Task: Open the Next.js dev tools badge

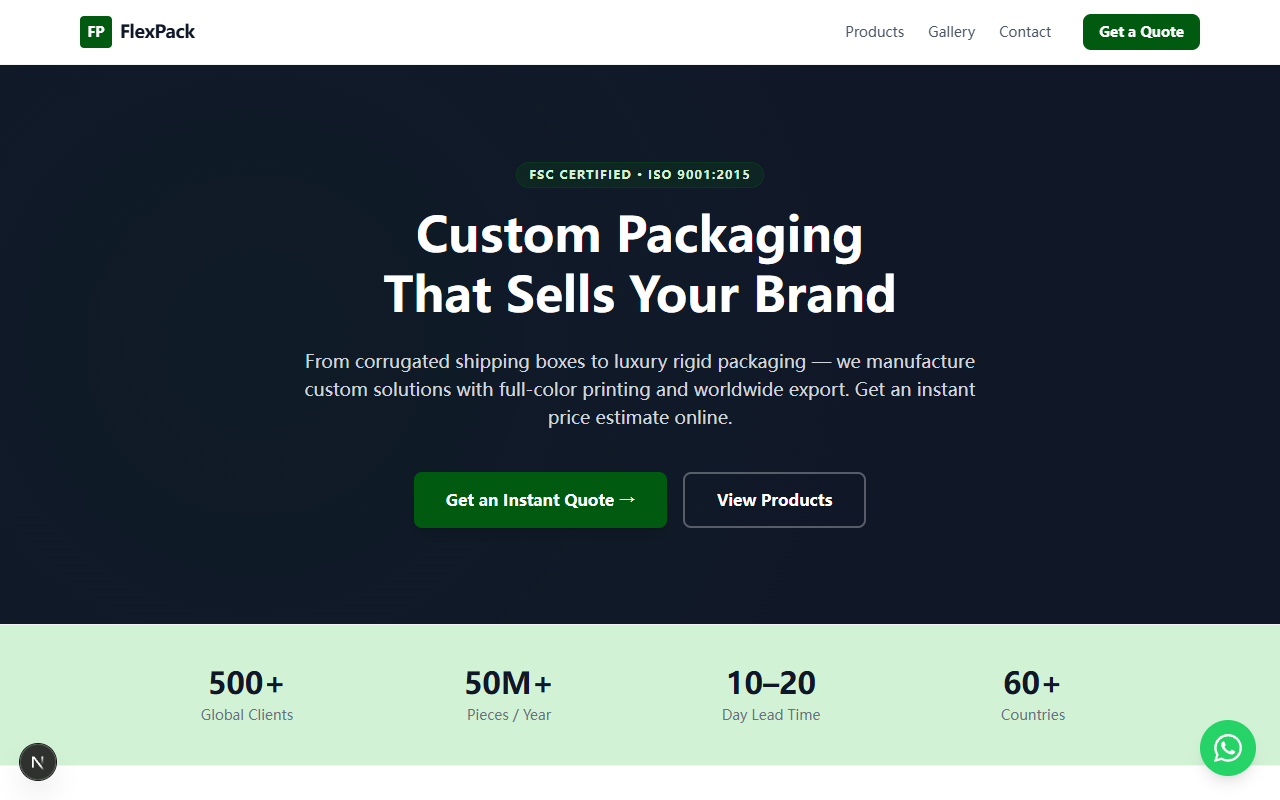Action: point(38,762)
